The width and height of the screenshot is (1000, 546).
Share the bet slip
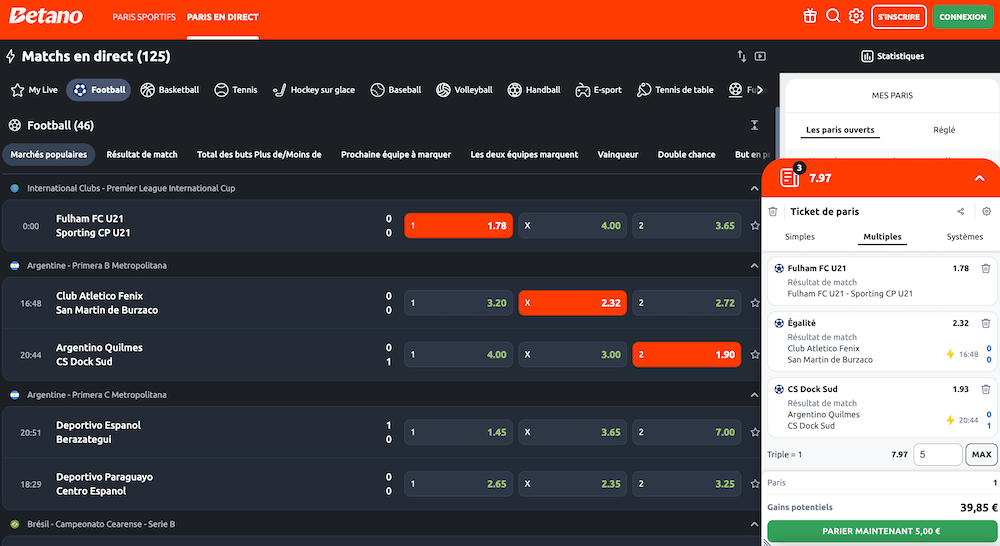coord(960,212)
